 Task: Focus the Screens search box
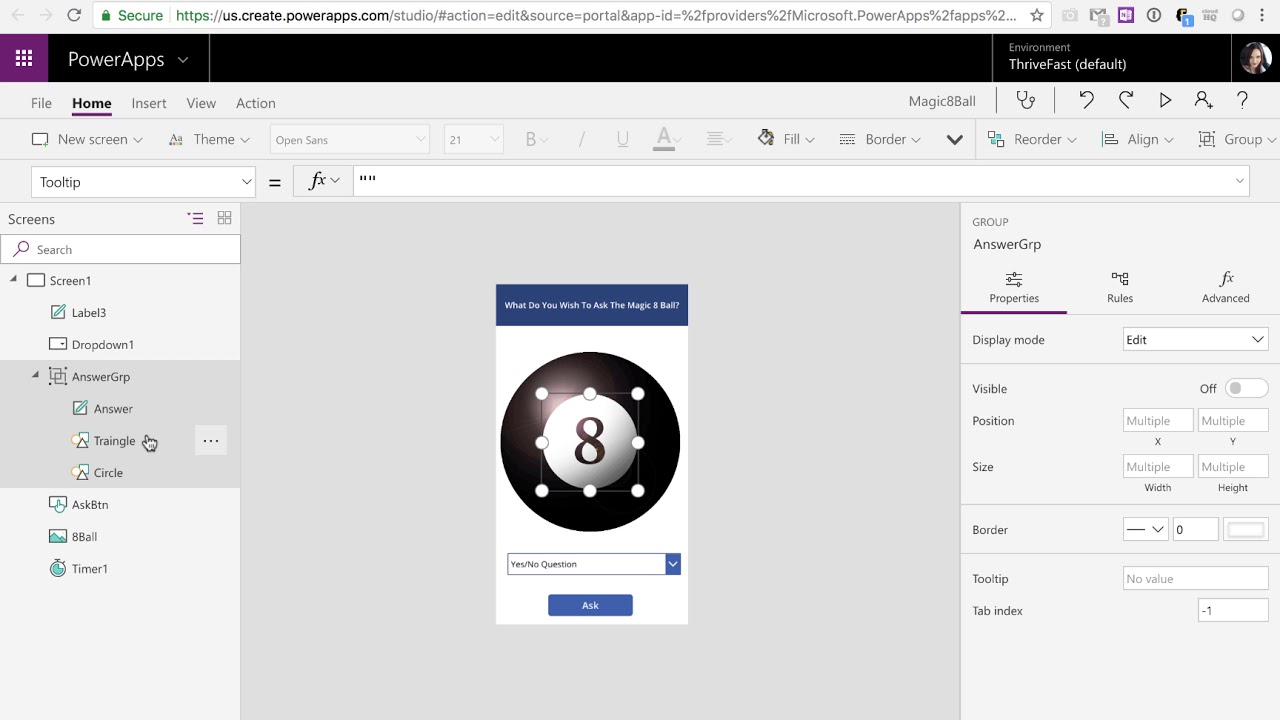(x=120, y=249)
